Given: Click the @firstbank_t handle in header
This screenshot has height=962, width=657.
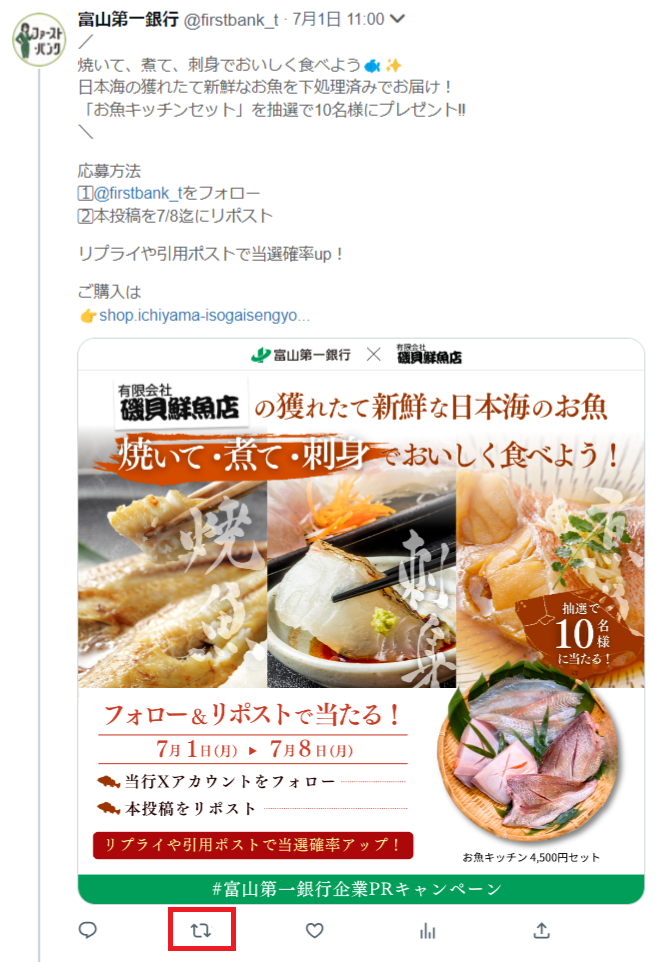Looking at the screenshot, I should click(231, 20).
